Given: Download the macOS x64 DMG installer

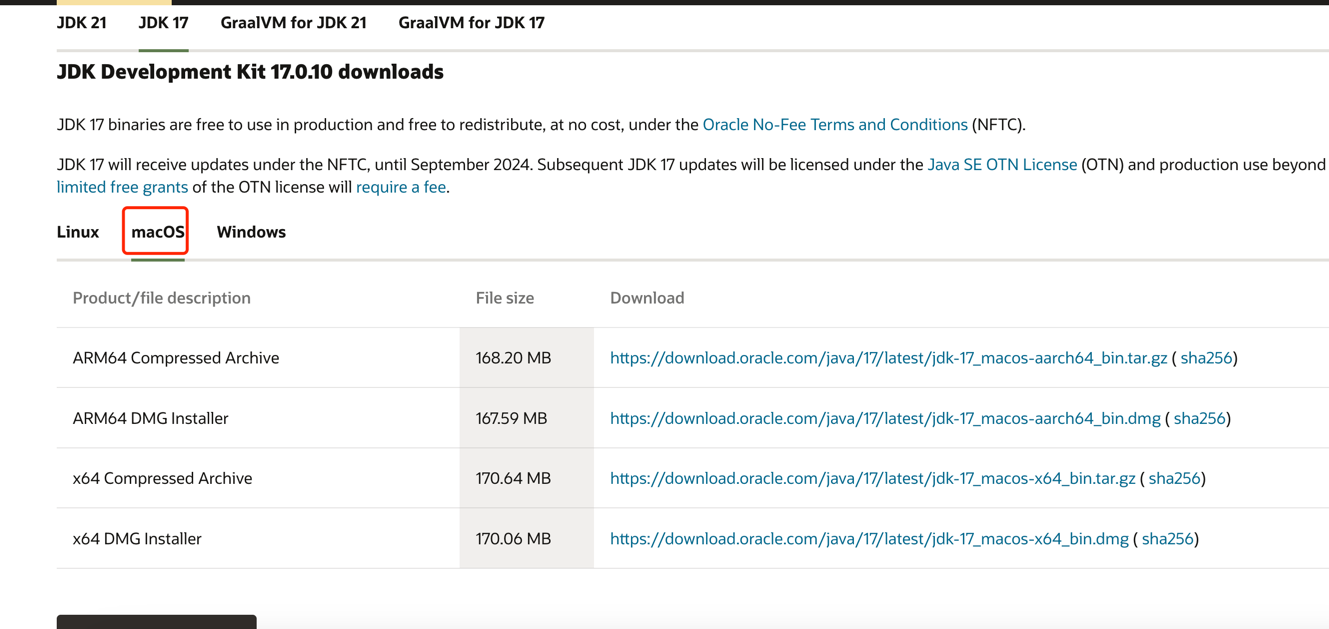Looking at the screenshot, I should pyautogui.click(x=869, y=538).
